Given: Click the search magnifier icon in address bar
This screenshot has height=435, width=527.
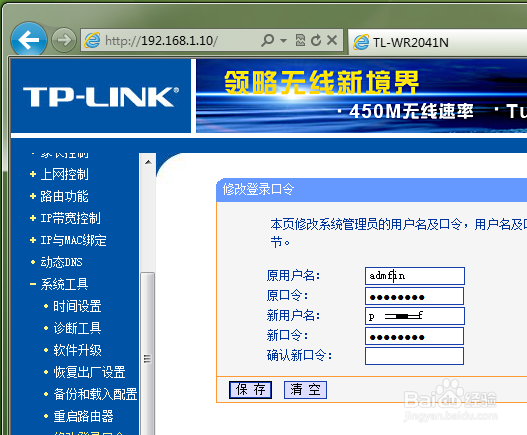Looking at the screenshot, I should point(268,40).
